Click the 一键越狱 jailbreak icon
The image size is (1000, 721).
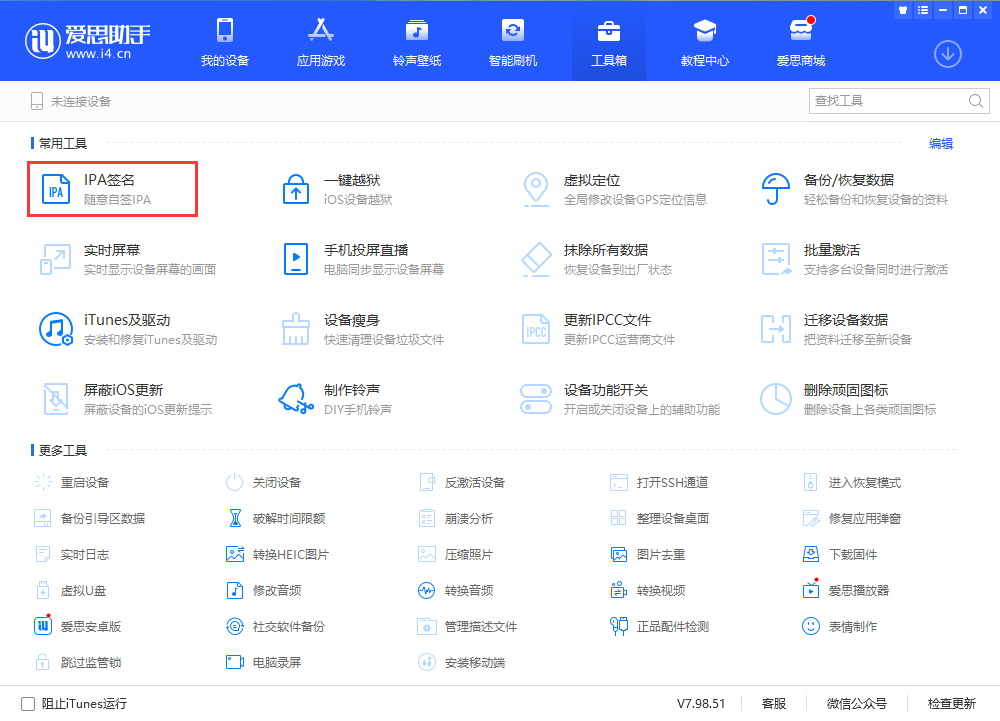coord(296,189)
